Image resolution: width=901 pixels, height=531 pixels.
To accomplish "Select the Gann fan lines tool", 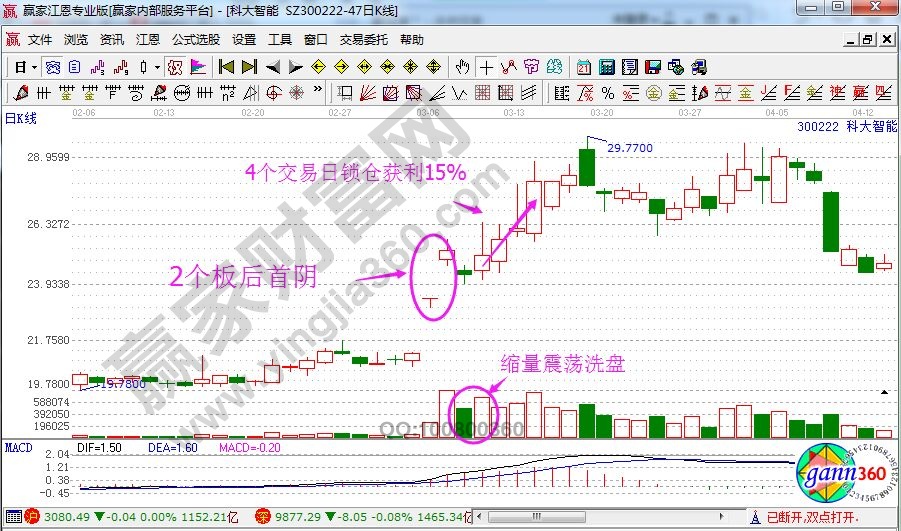I will 368,93.
